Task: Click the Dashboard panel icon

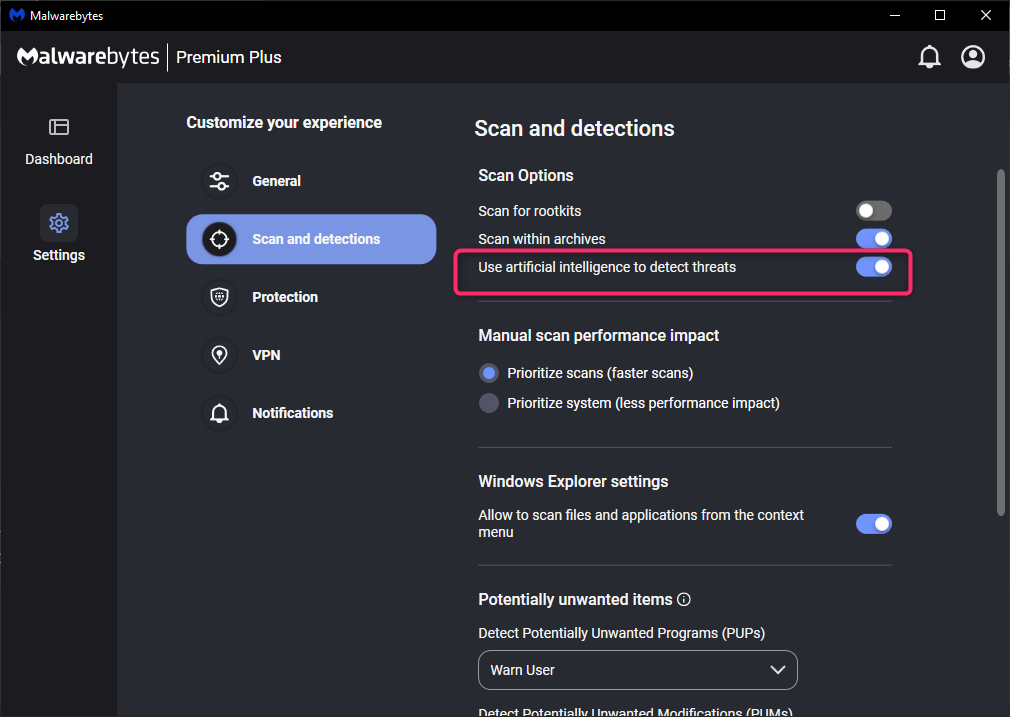Action: pos(59,127)
